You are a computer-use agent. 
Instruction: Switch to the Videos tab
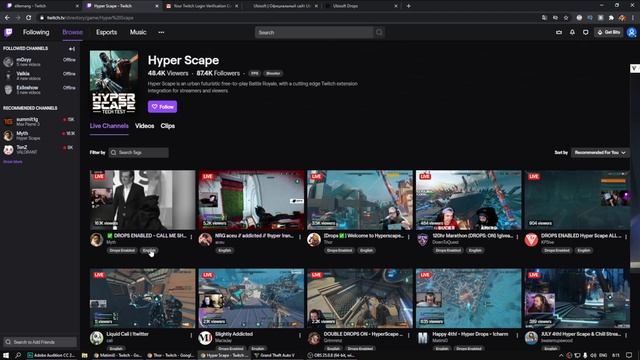pos(144,126)
